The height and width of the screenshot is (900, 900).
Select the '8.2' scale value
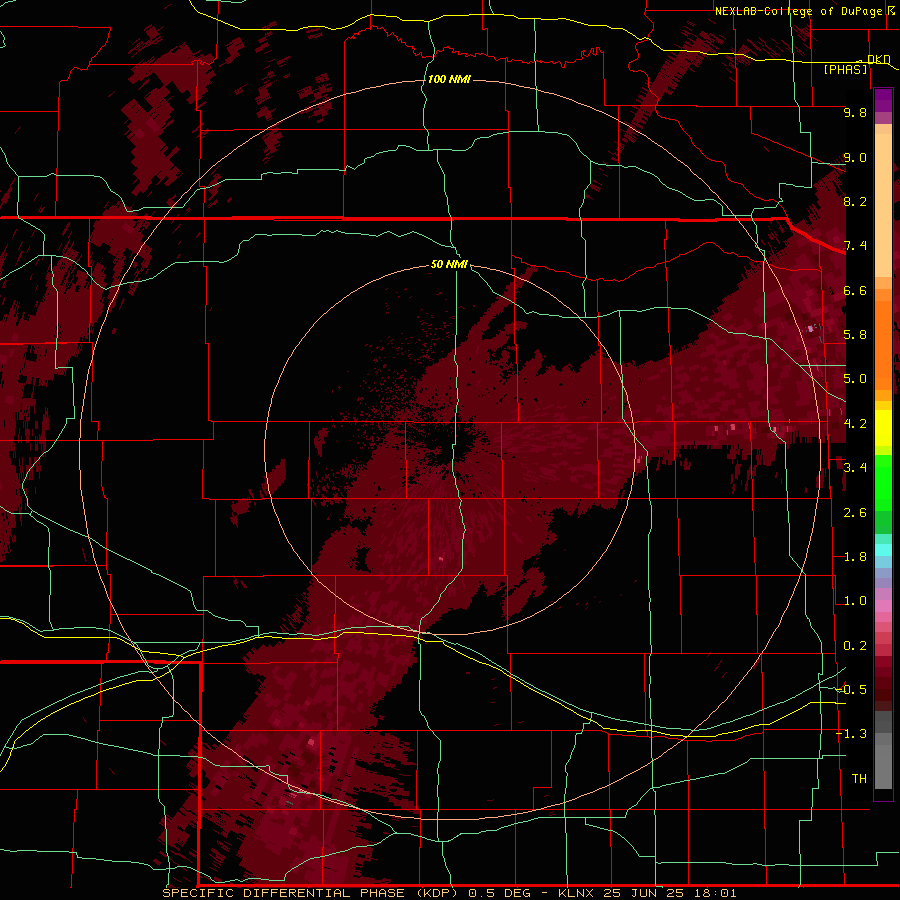point(855,201)
